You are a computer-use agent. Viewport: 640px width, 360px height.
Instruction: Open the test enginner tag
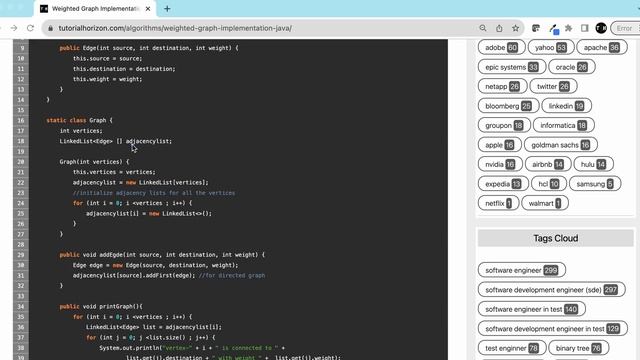512,348
